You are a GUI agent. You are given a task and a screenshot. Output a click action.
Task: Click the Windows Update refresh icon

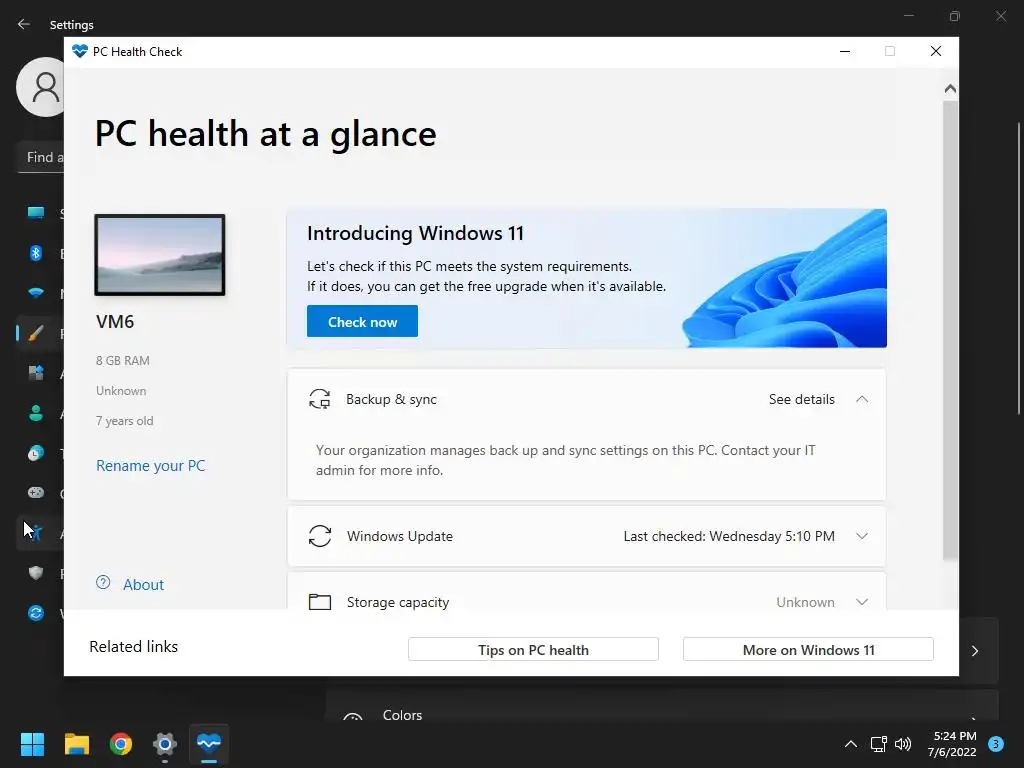(x=320, y=536)
